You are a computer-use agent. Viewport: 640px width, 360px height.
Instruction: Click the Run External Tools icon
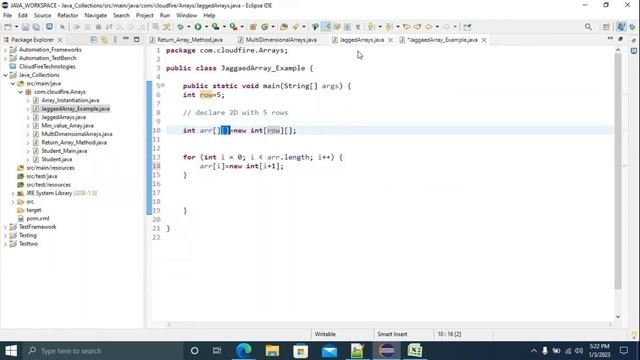pos(233,27)
